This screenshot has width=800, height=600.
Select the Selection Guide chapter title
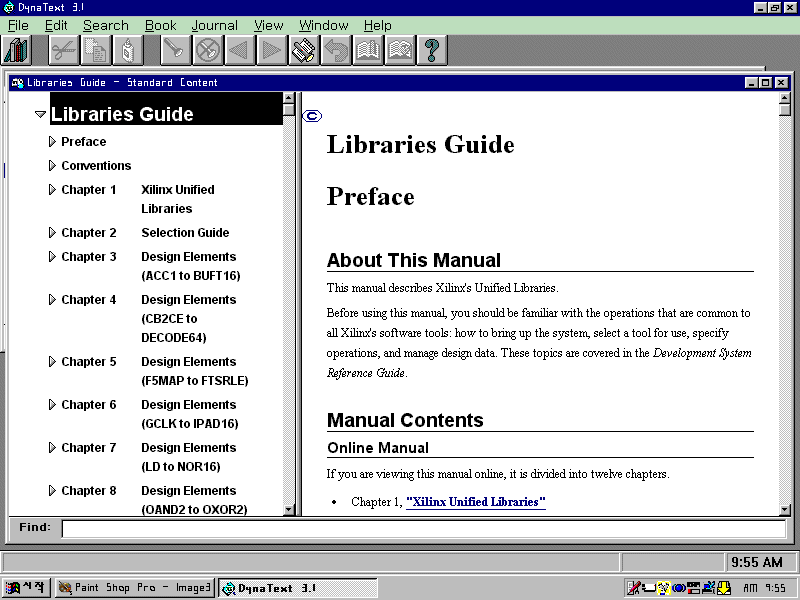coord(185,233)
